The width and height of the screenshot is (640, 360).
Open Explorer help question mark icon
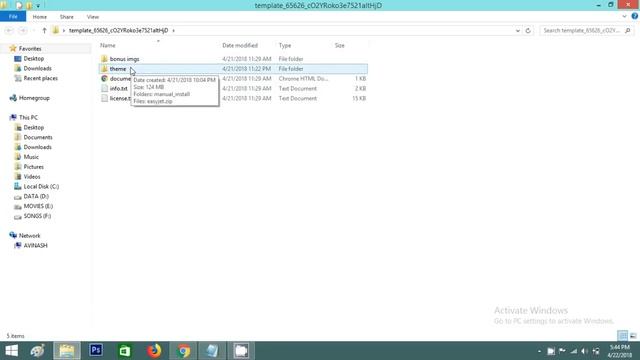click(x=634, y=16)
